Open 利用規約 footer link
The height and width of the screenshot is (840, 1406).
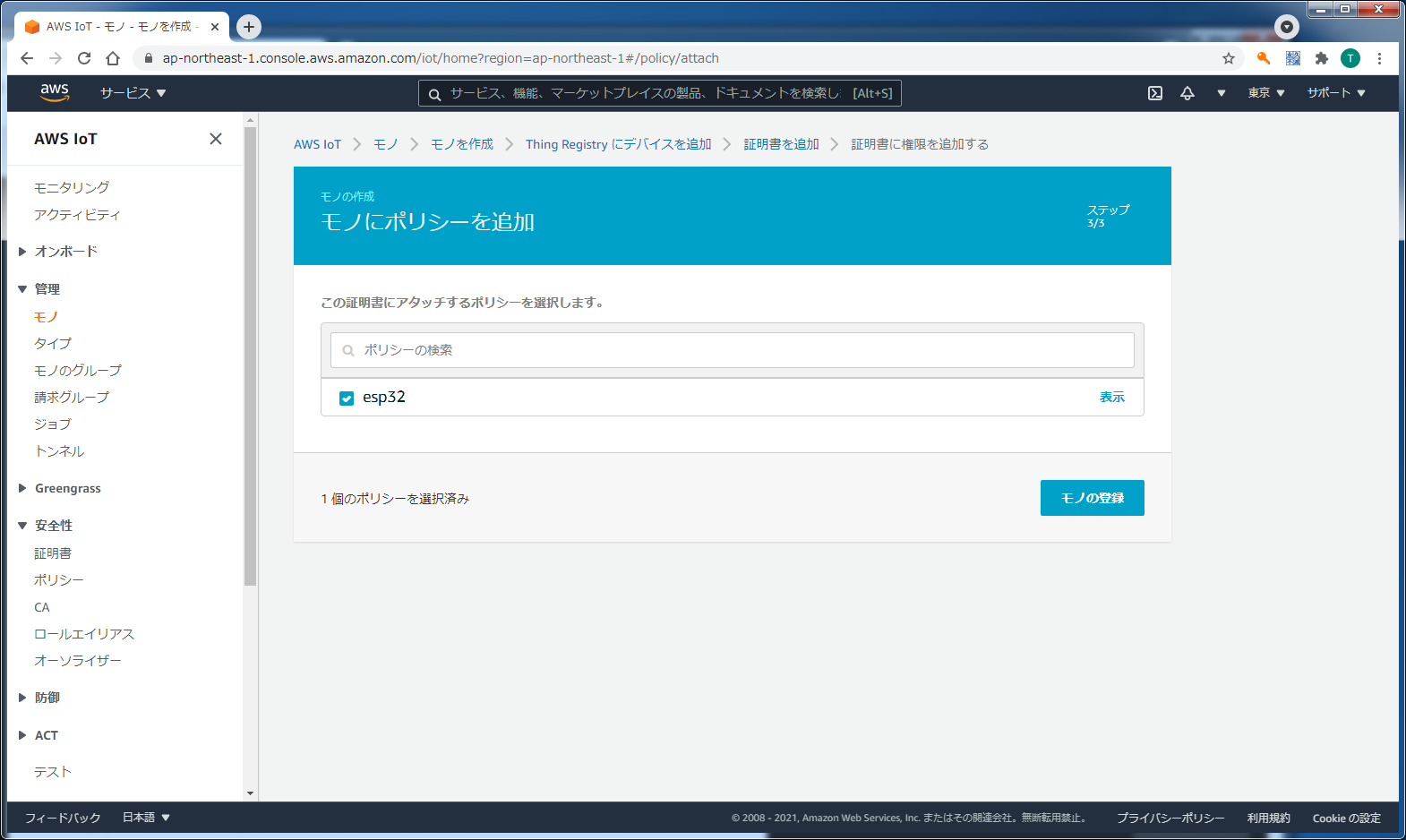pyautogui.click(x=1269, y=818)
